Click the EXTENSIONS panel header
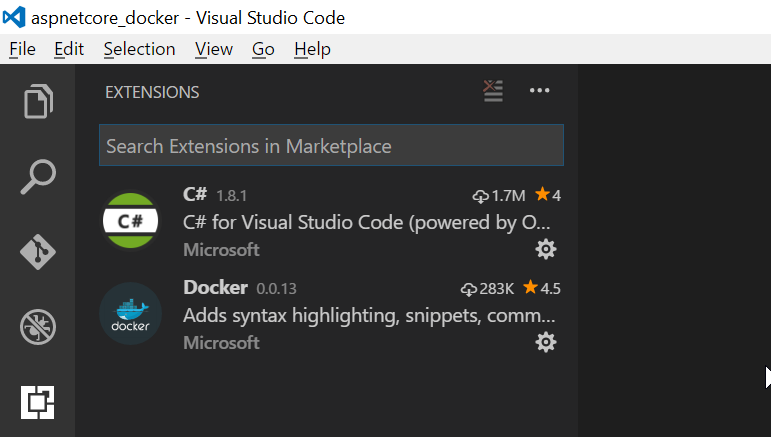Image resolution: width=771 pixels, height=437 pixels. [x=152, y=92]
